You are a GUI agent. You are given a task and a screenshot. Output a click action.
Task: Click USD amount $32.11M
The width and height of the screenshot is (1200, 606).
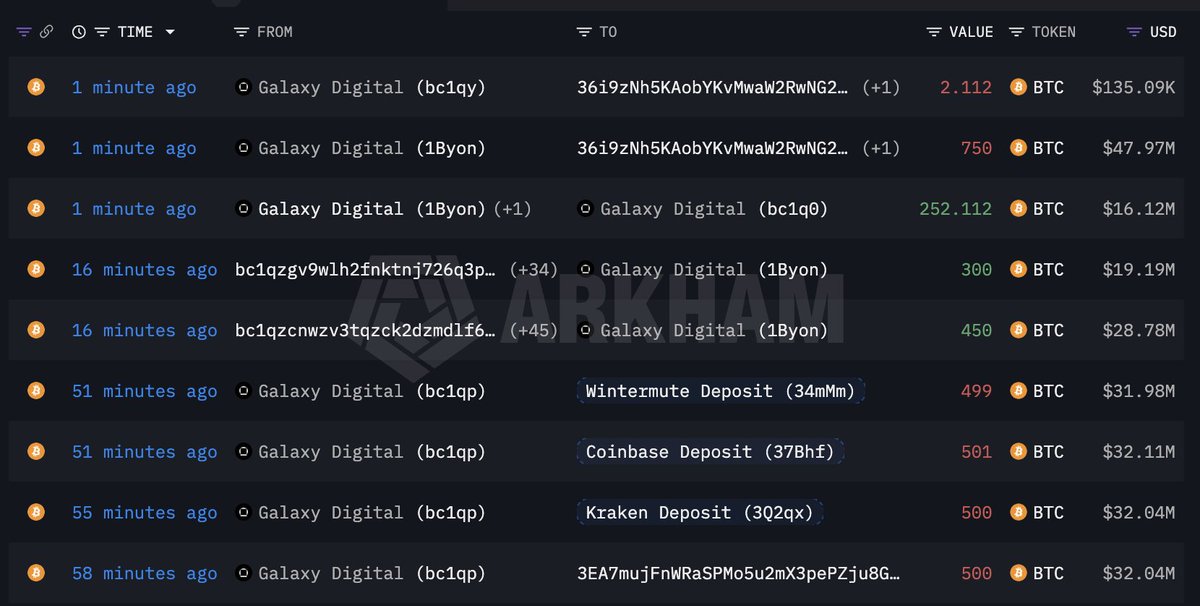point(1139,452)
